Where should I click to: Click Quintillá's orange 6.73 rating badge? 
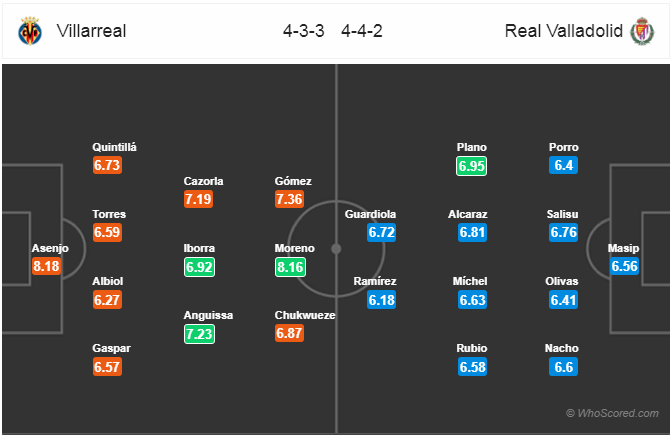point(107,165)
